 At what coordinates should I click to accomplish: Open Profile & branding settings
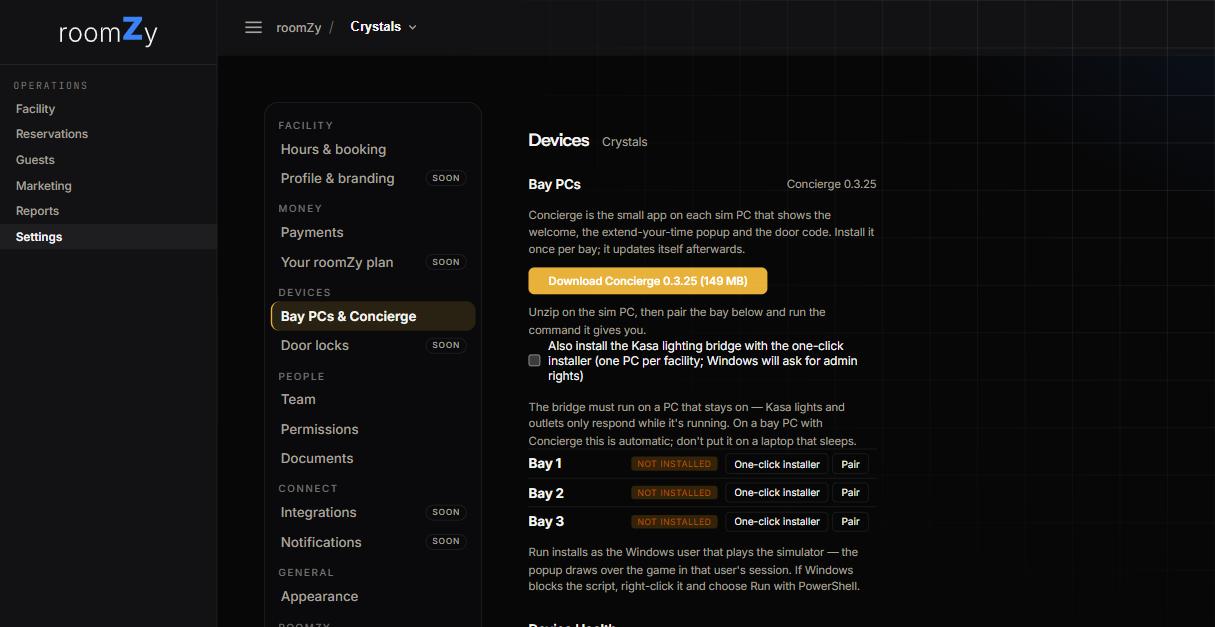tap(372, 178)
